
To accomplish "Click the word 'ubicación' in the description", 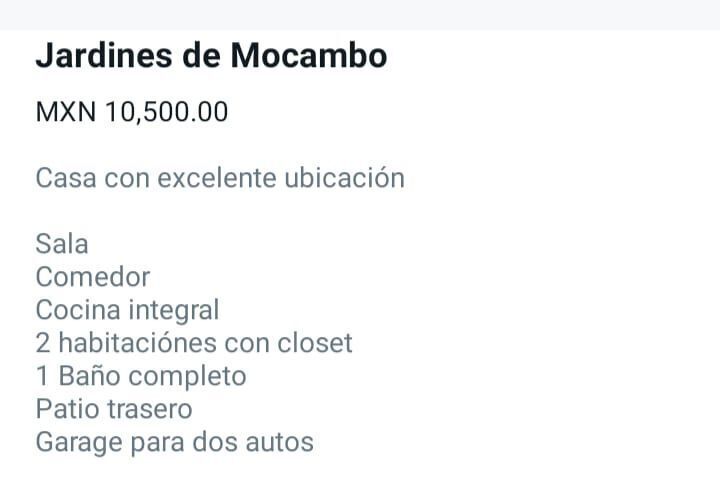I will [344, 178].
